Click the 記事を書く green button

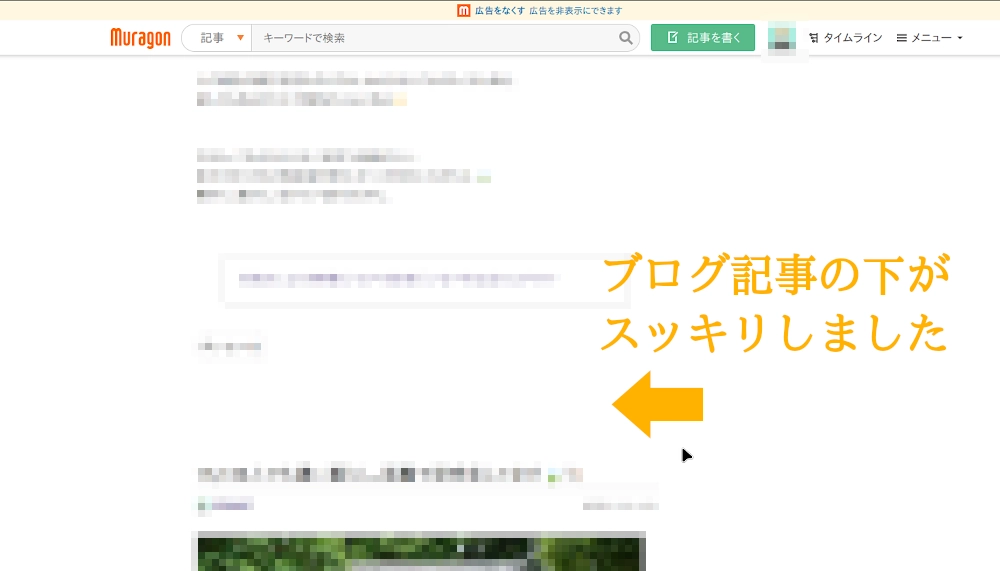pos(703,38)
